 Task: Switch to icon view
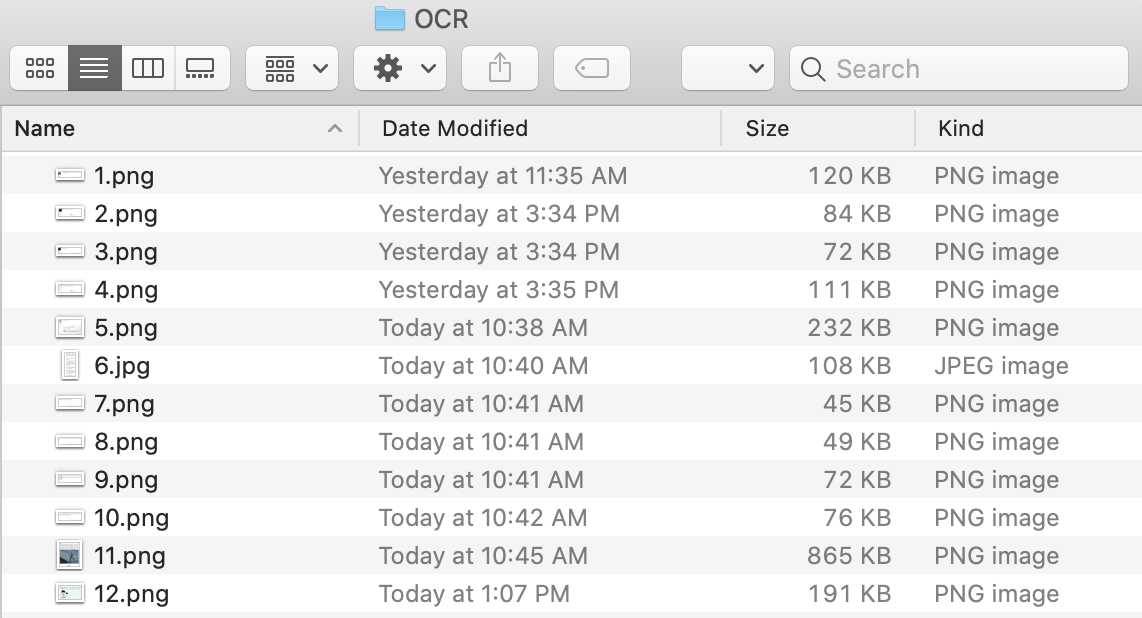40,69
